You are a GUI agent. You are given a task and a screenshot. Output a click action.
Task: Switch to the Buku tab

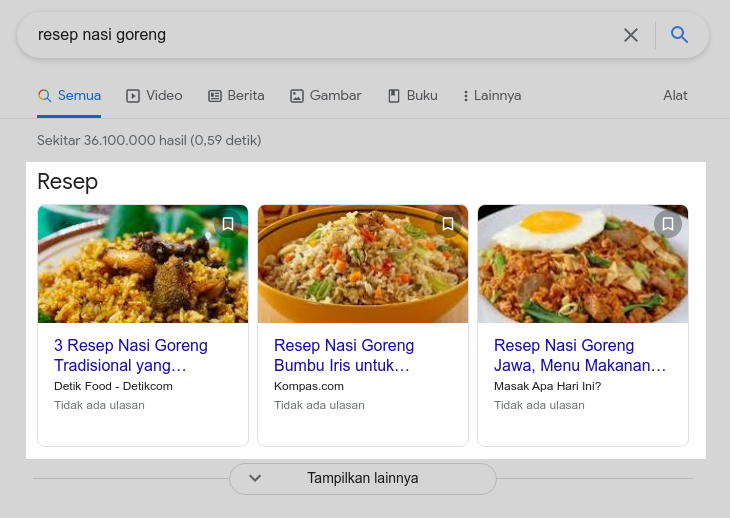412,96
